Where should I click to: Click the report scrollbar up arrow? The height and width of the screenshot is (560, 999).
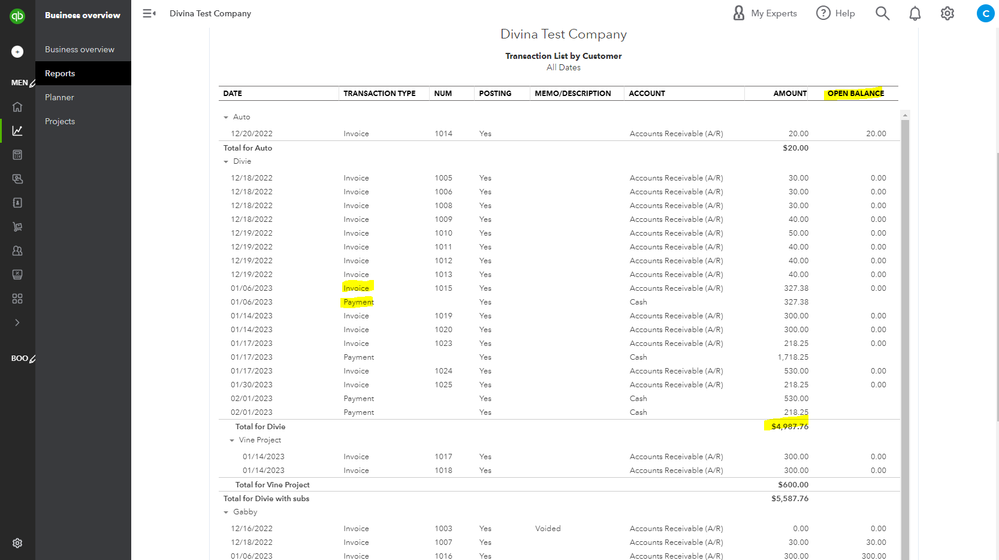tap(905, 115)
